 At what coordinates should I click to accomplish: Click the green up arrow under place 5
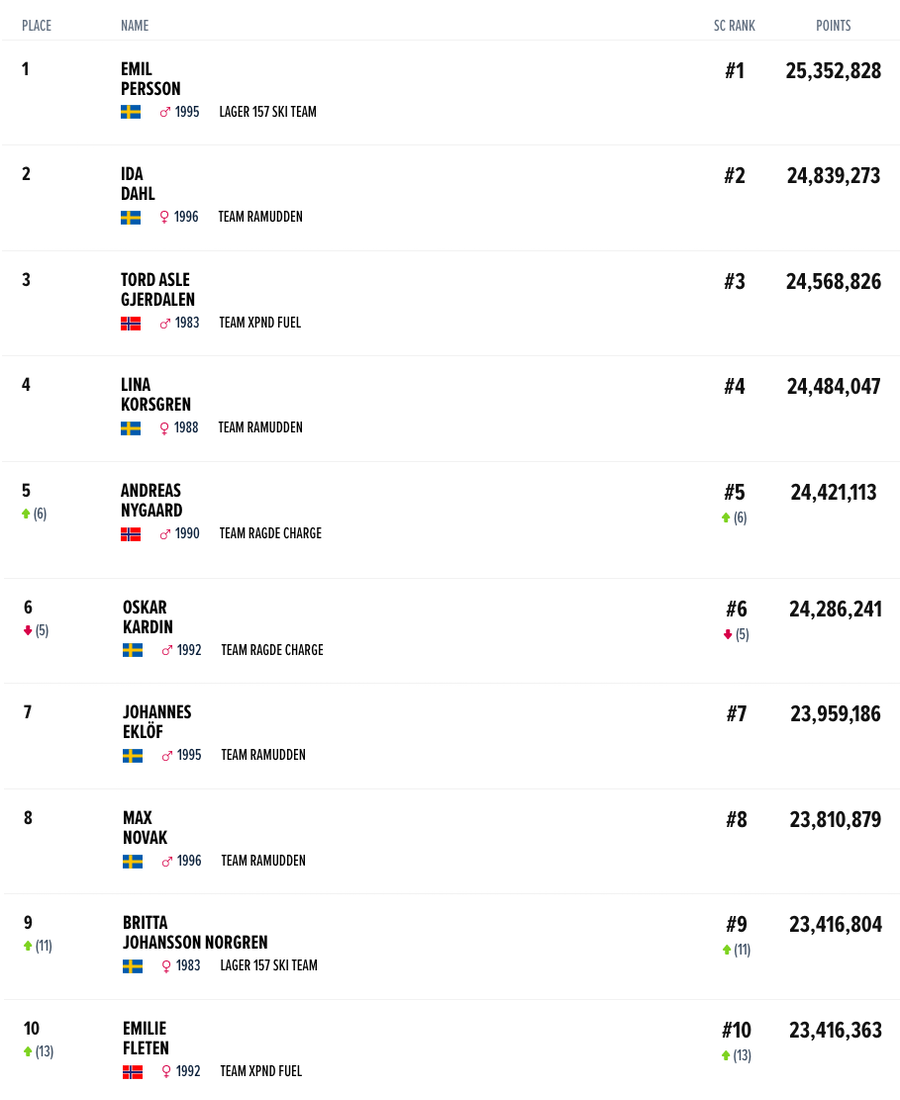click(x=26, y=514)
